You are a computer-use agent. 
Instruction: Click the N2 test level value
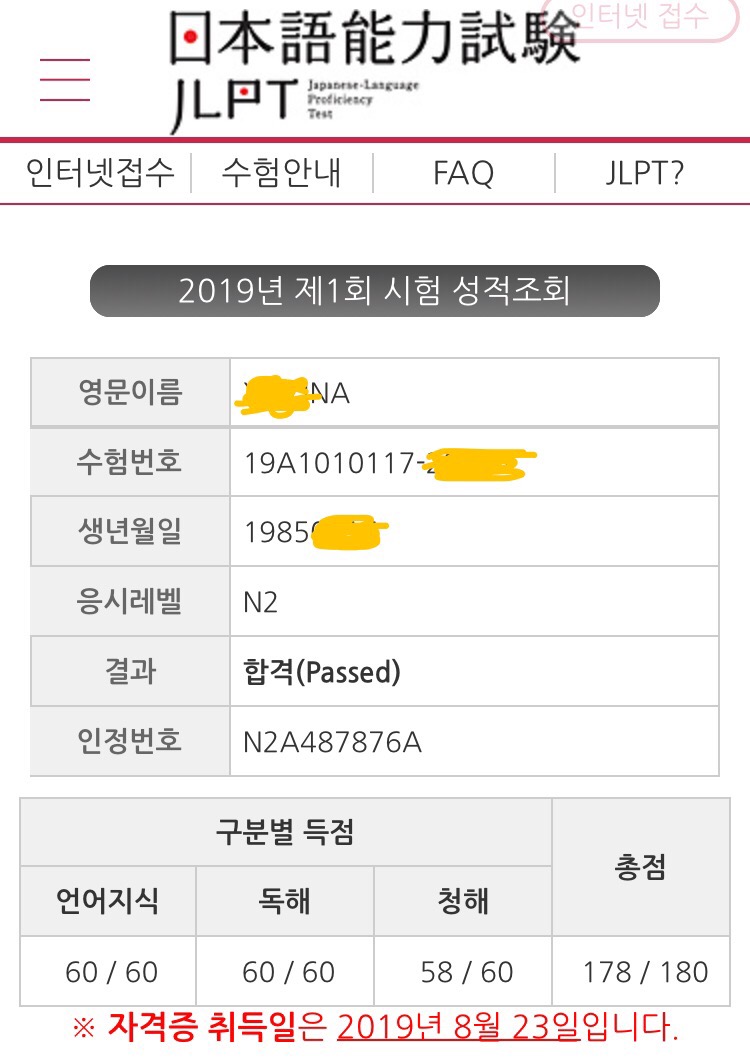tap(261, 602)
